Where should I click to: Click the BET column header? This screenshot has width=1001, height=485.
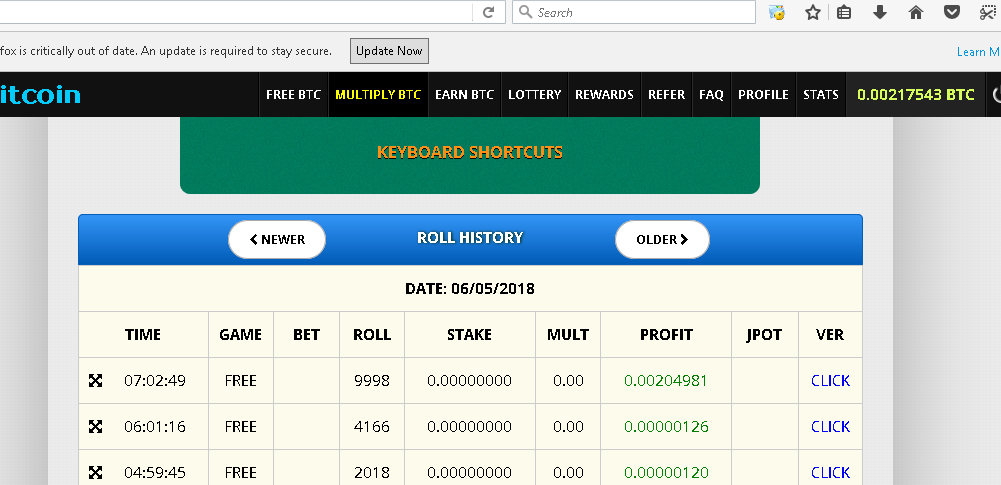306,335
